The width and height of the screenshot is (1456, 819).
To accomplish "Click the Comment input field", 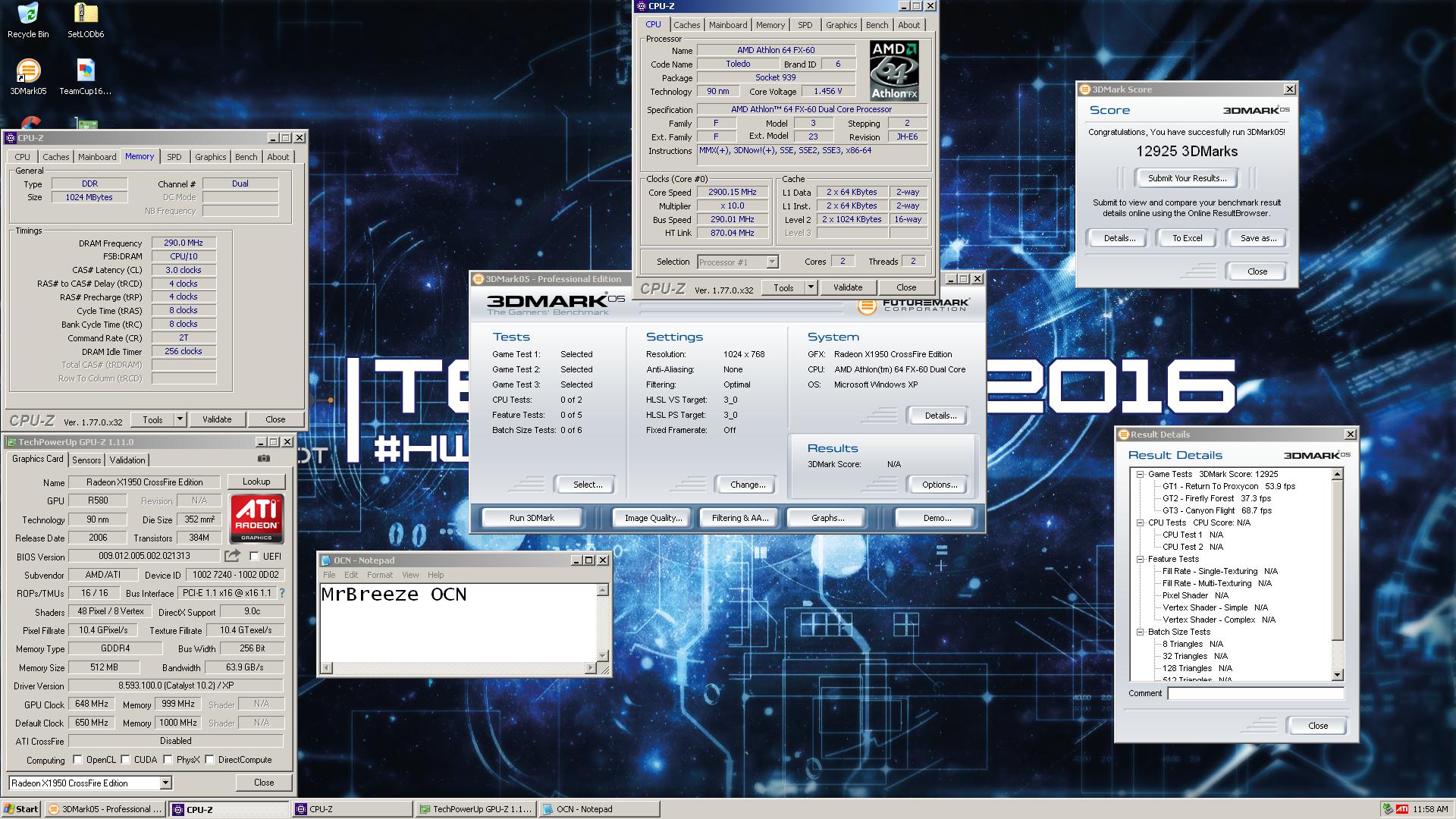I will pos(1255,693).
